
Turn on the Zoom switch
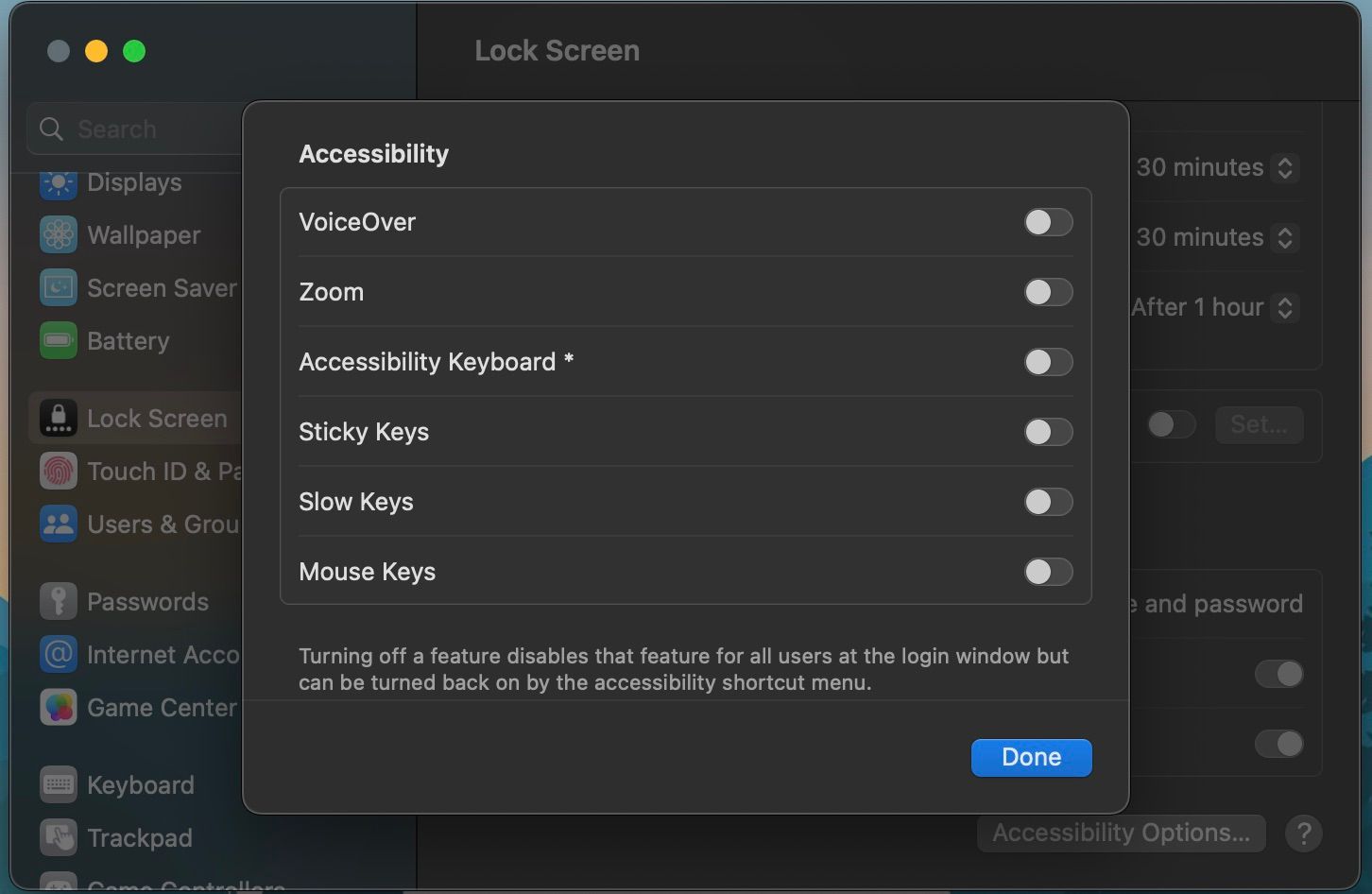[1048, 292]
